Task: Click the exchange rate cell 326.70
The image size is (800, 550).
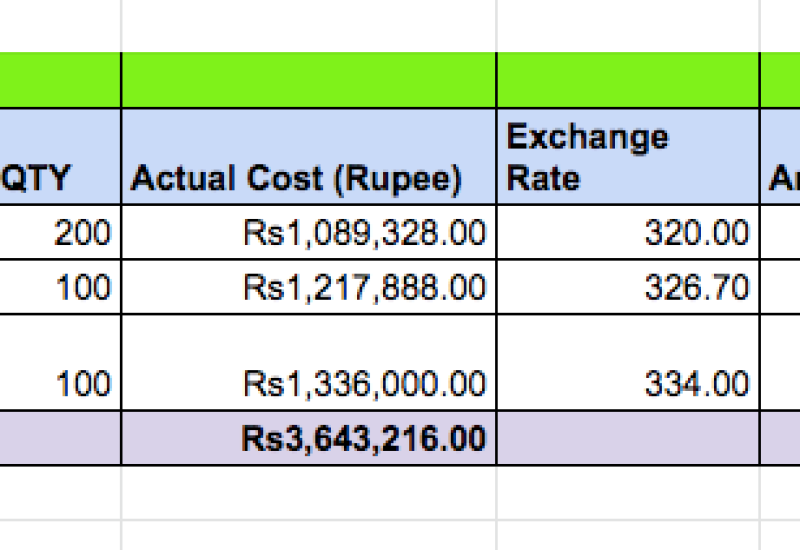Action: (627, 288)
